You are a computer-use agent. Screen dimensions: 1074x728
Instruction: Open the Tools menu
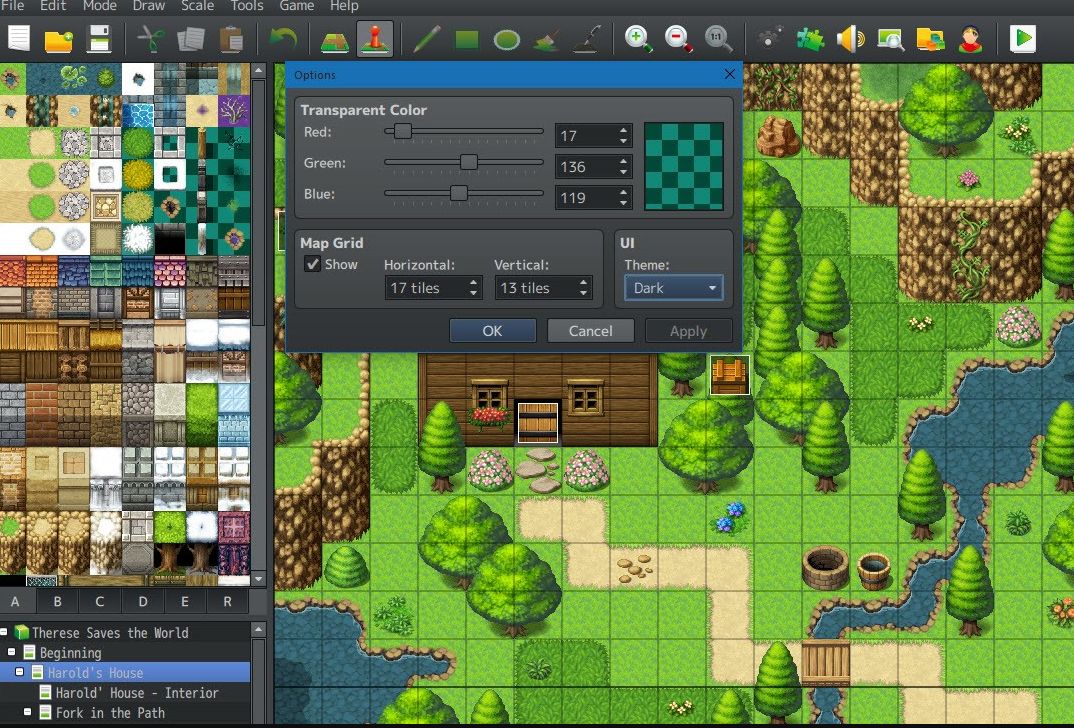tap(247, 5)
